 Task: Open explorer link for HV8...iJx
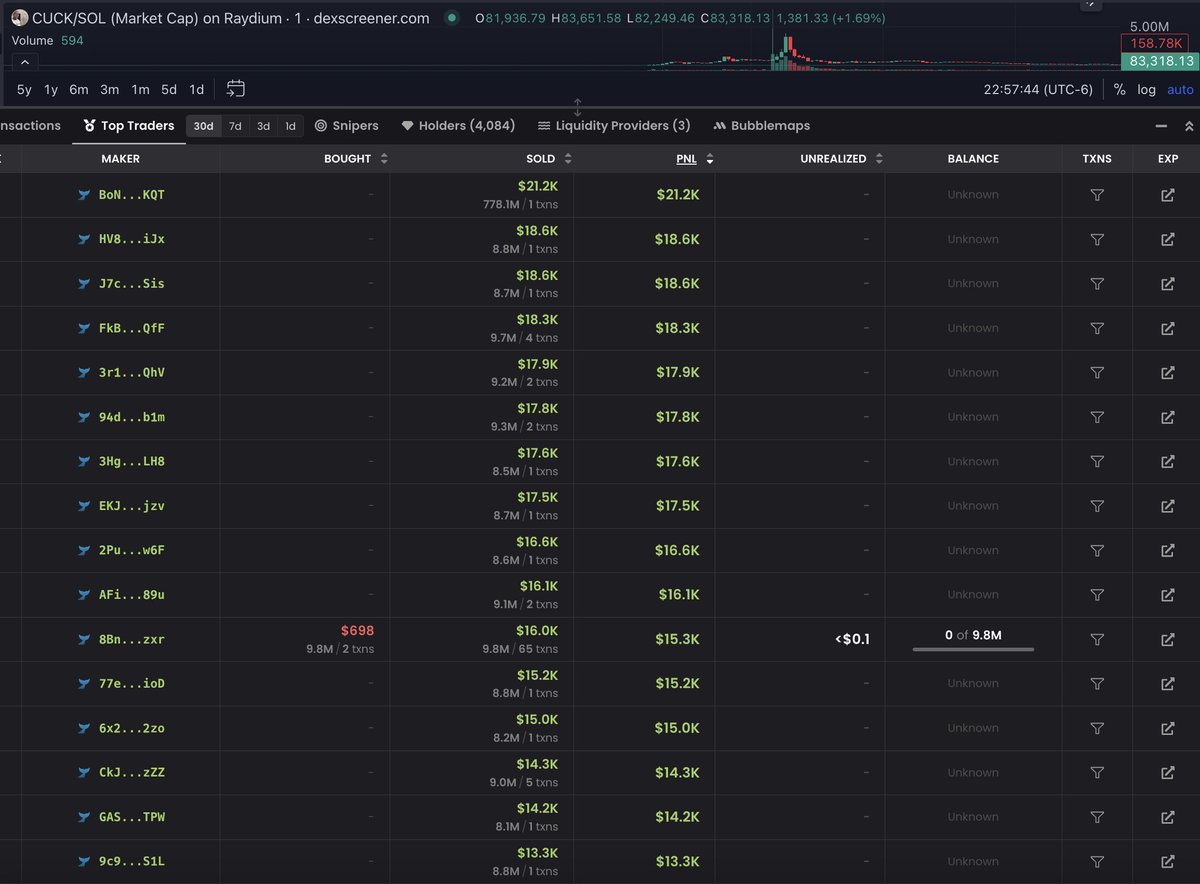click(x=1167, y=239)
